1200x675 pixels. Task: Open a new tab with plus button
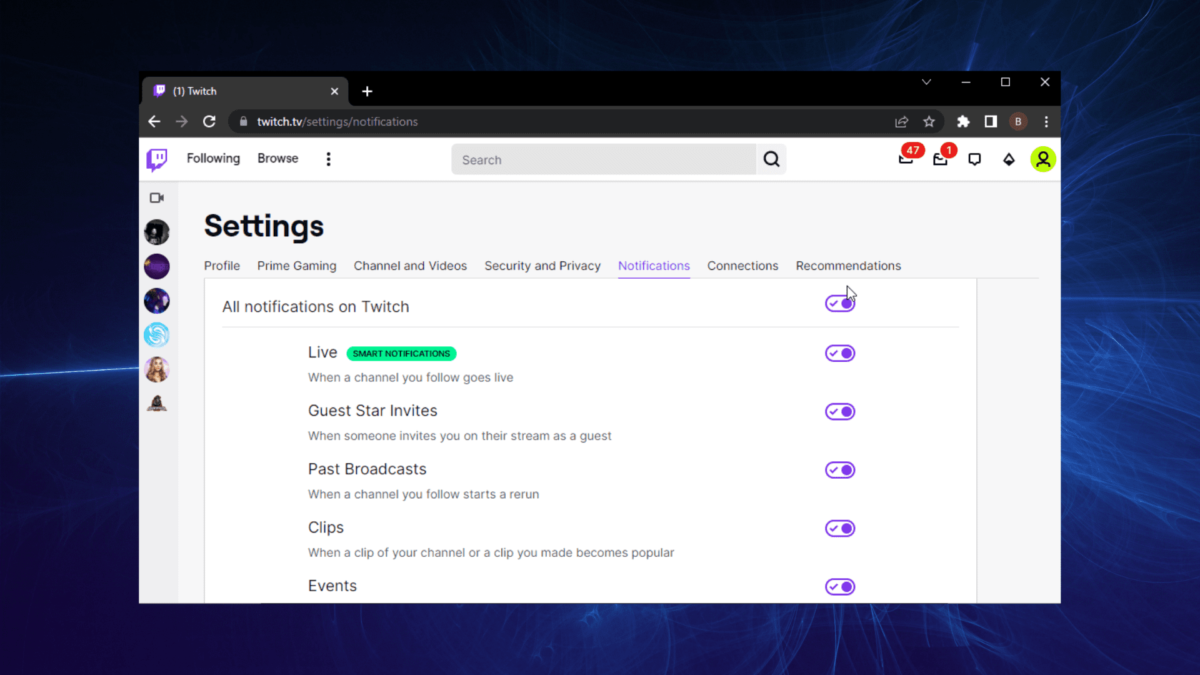(x=367, y=91)
